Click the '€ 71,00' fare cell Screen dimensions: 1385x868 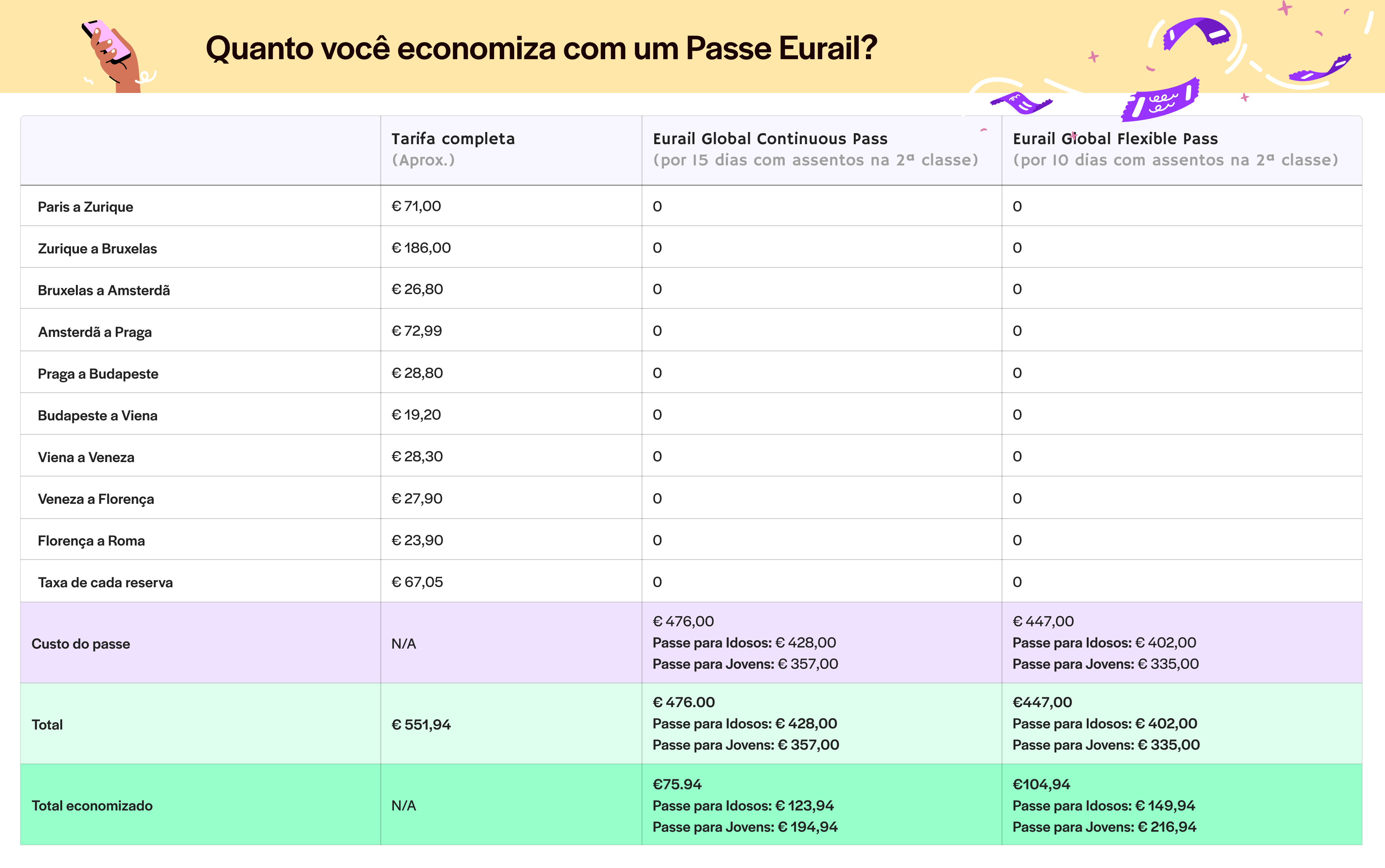click(x=416, y=206)
